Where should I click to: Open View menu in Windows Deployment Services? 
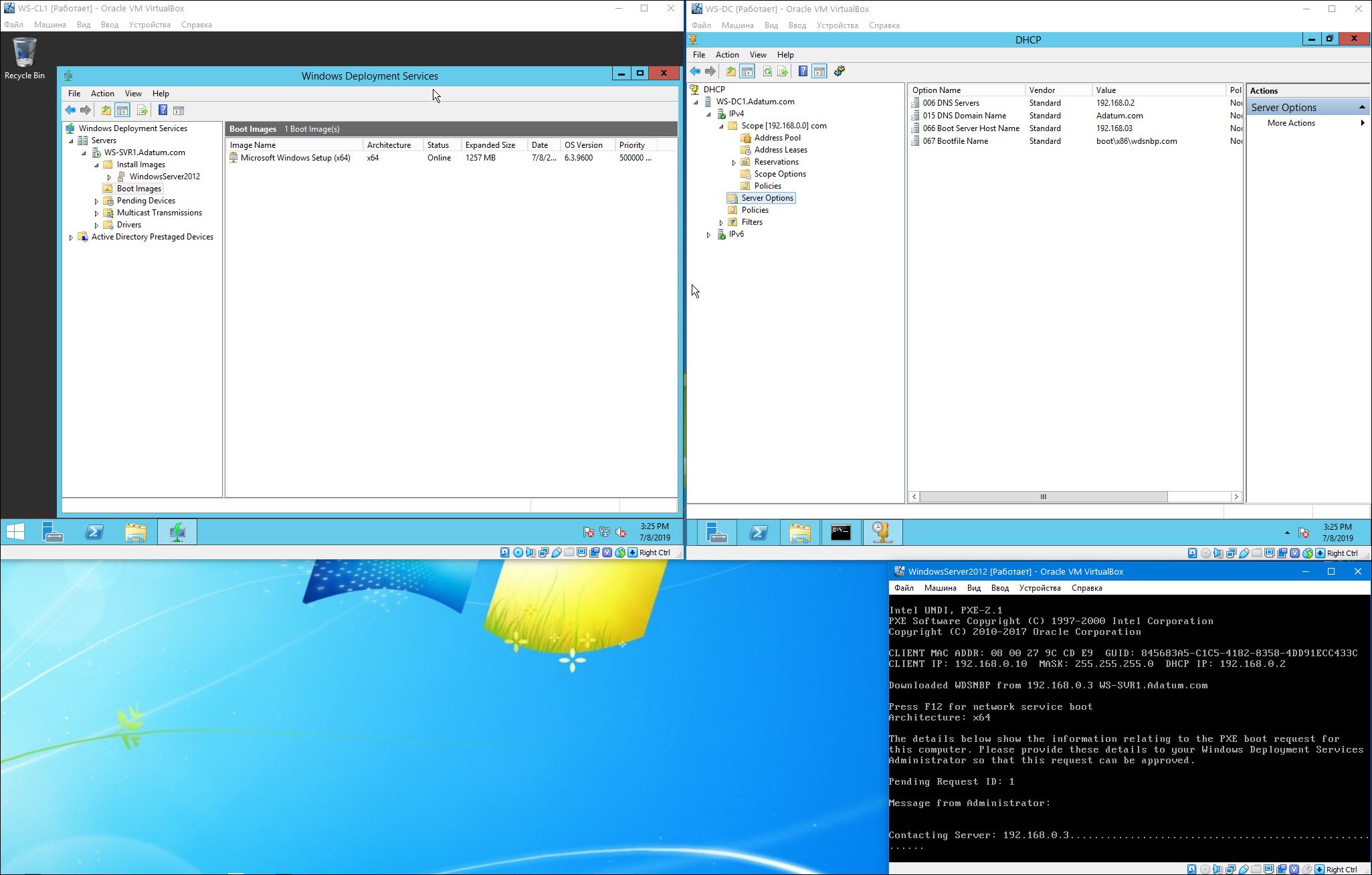(133, 94)
